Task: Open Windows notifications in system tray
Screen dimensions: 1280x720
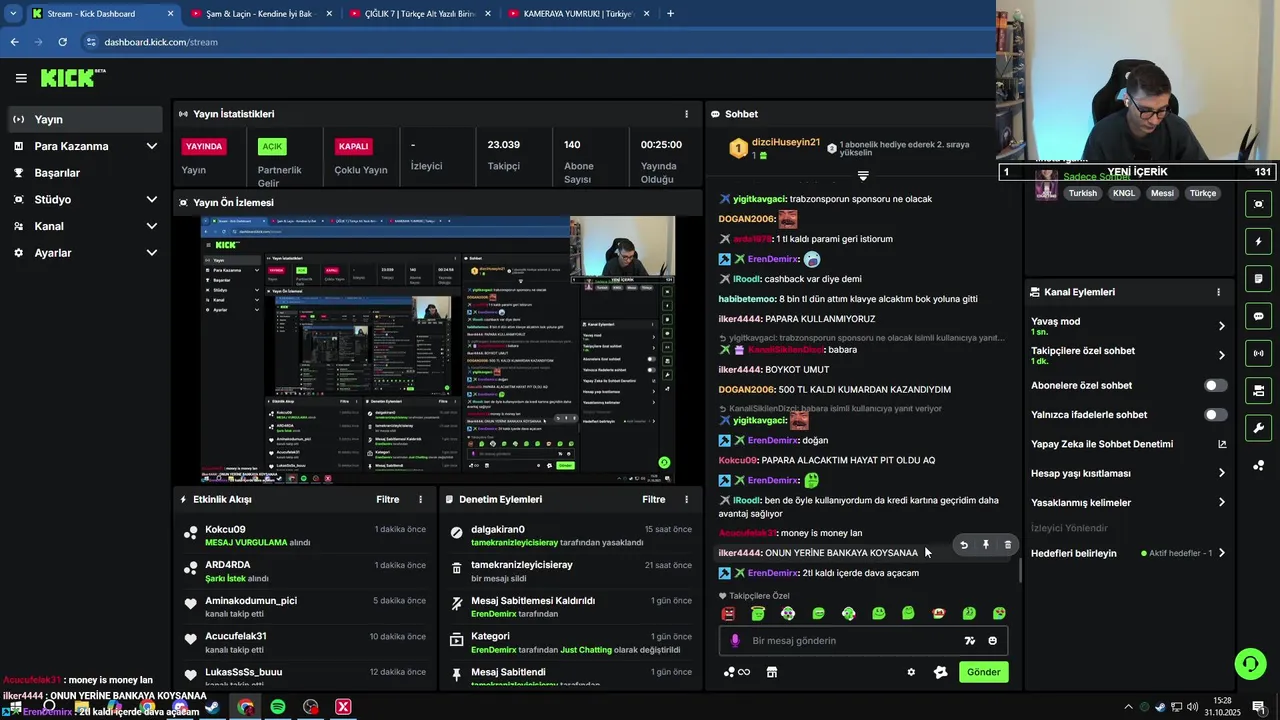Action: point(1259,707)
